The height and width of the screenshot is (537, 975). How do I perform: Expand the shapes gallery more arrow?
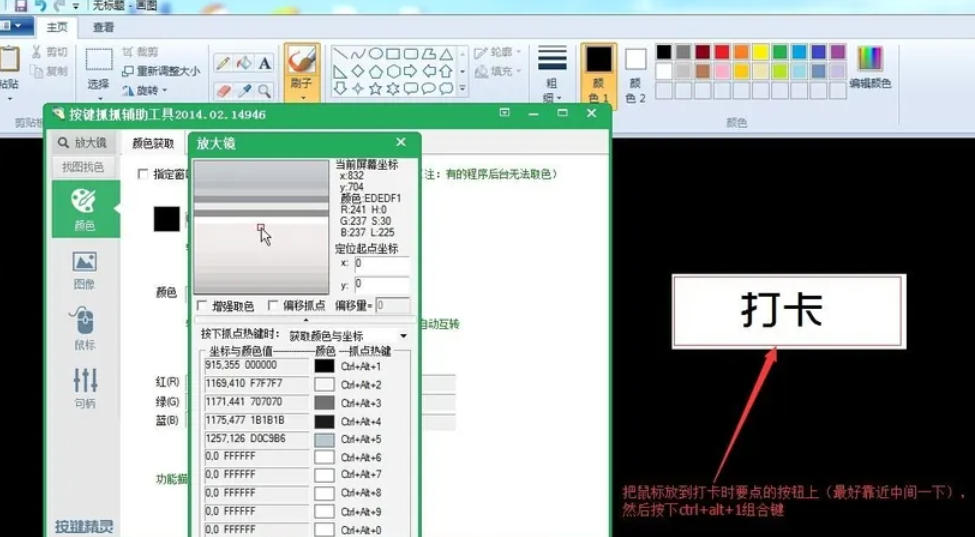(x=463, y=88)
